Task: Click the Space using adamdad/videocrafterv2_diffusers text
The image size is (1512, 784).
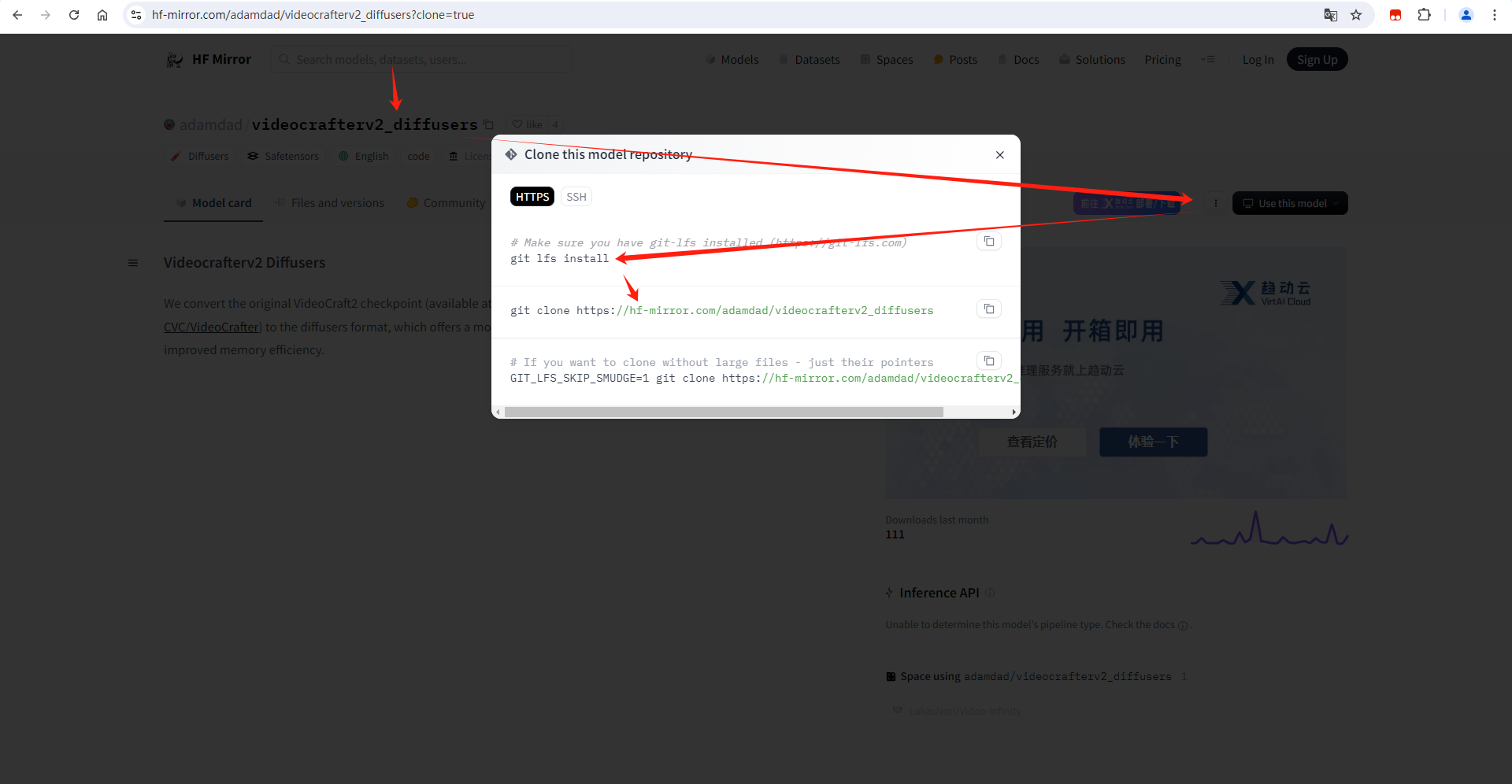Action: point(1036,677)
